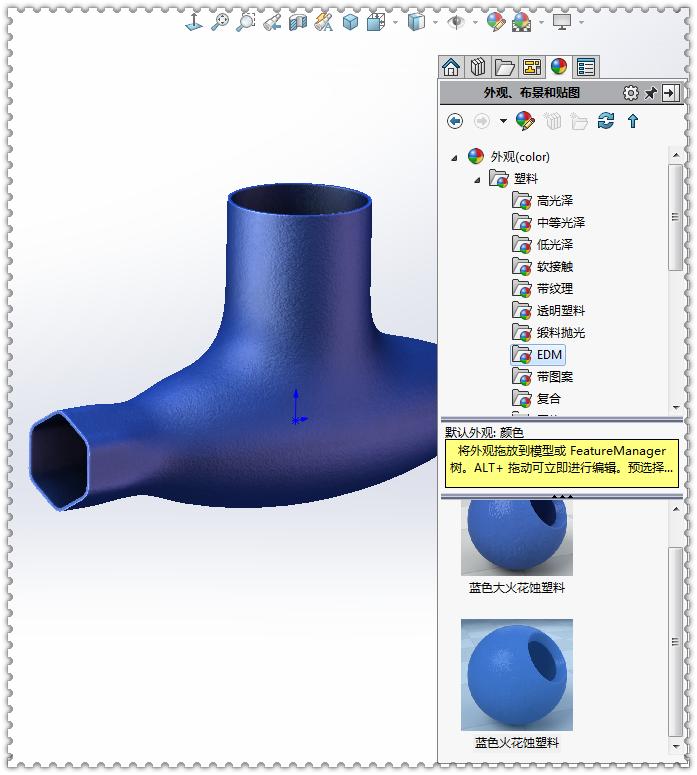
Task: Pin the task pane with pushpin icon
Action: (651, 93)
